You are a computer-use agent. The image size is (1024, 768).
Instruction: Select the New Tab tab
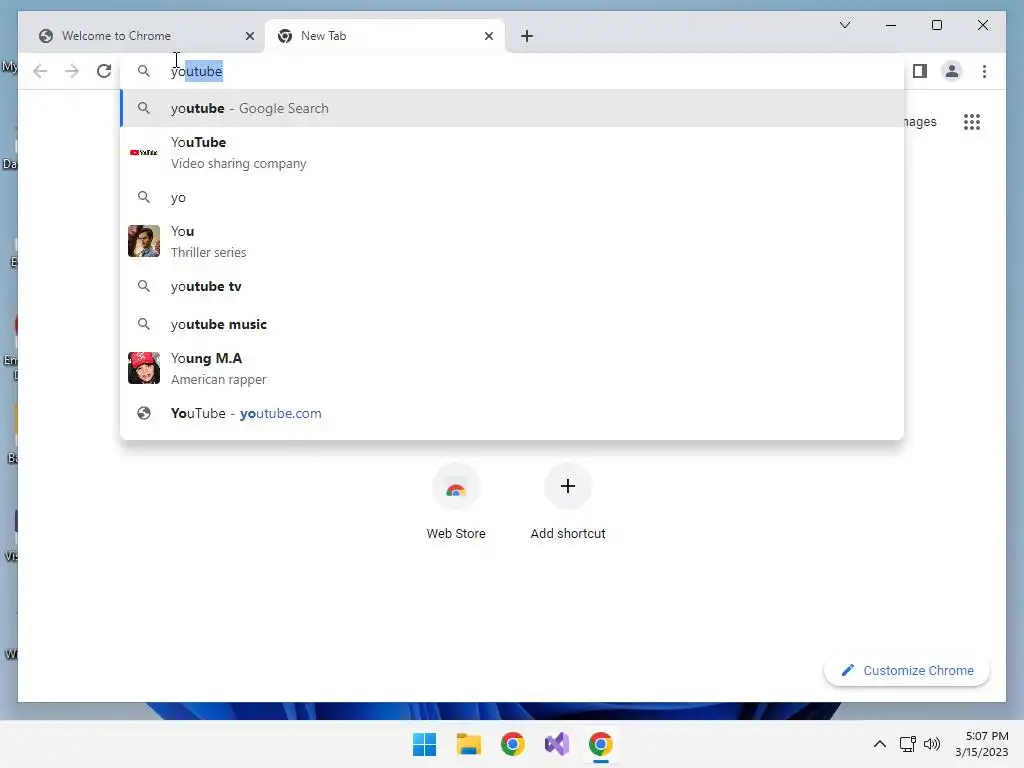point(384,36)
